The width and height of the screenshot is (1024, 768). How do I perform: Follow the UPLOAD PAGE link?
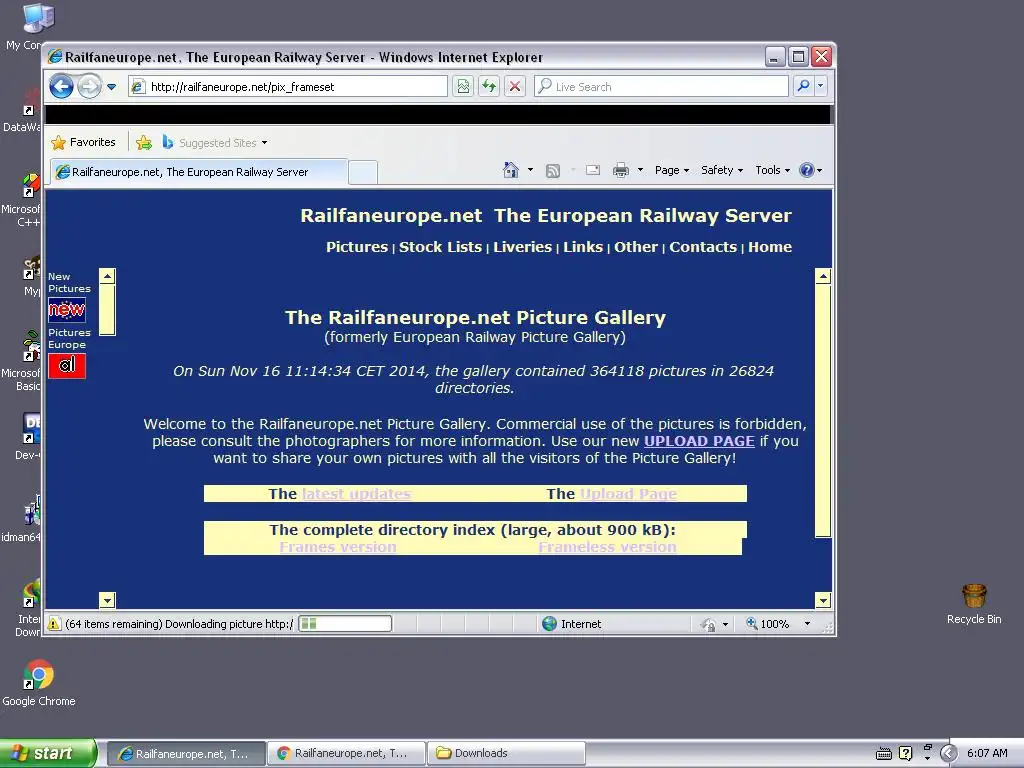[699, 441]
